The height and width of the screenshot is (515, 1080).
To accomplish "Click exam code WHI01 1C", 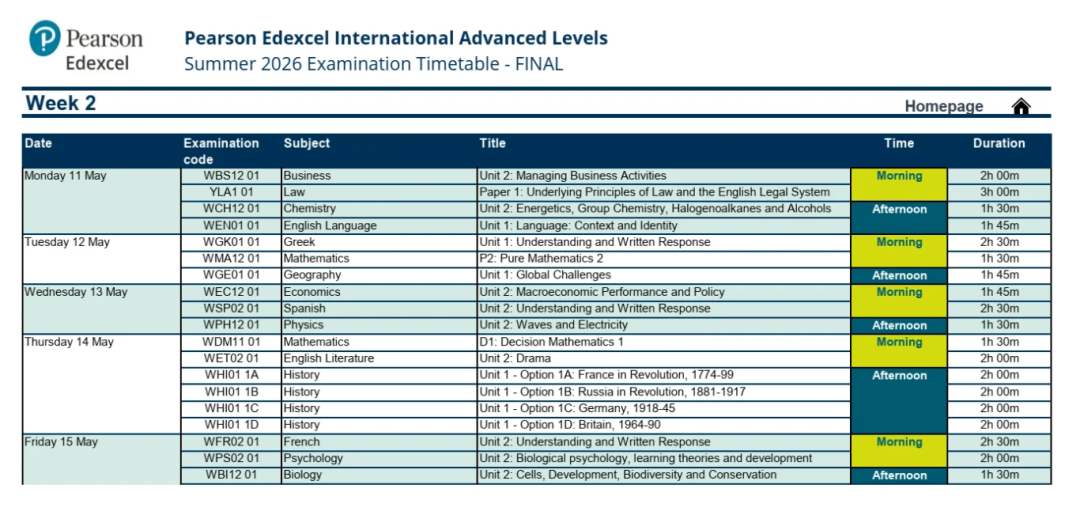I will (x=231, y=408).
